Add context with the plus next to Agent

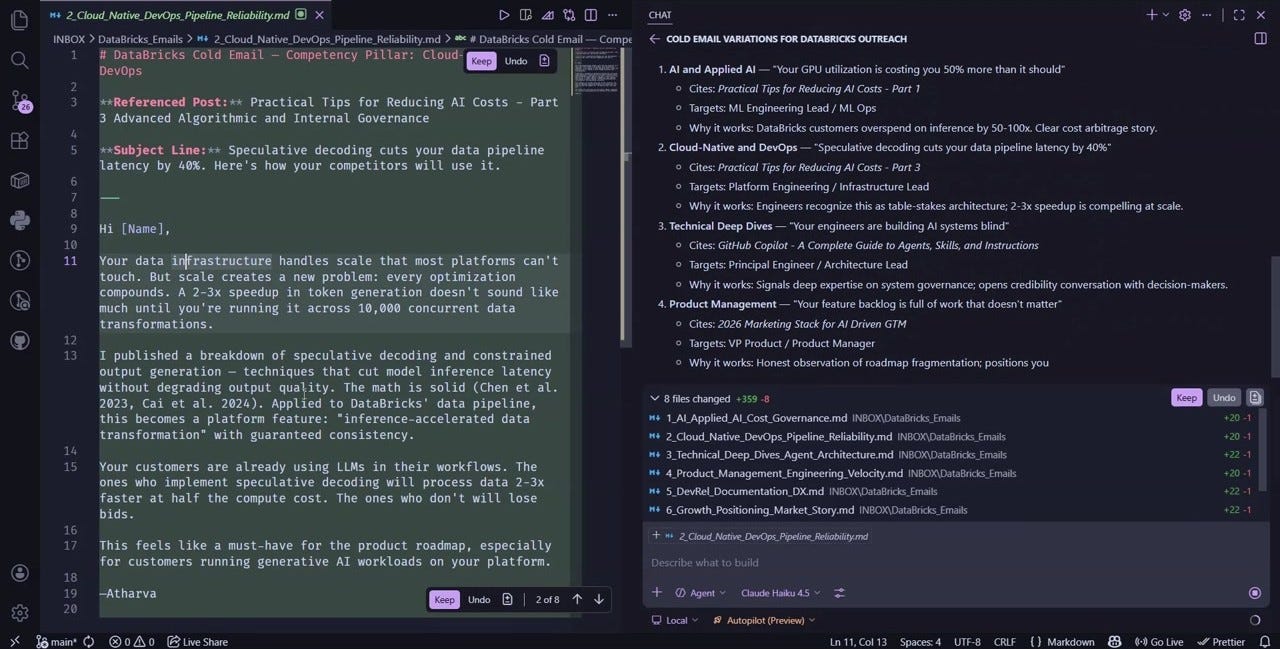(657, 593)
